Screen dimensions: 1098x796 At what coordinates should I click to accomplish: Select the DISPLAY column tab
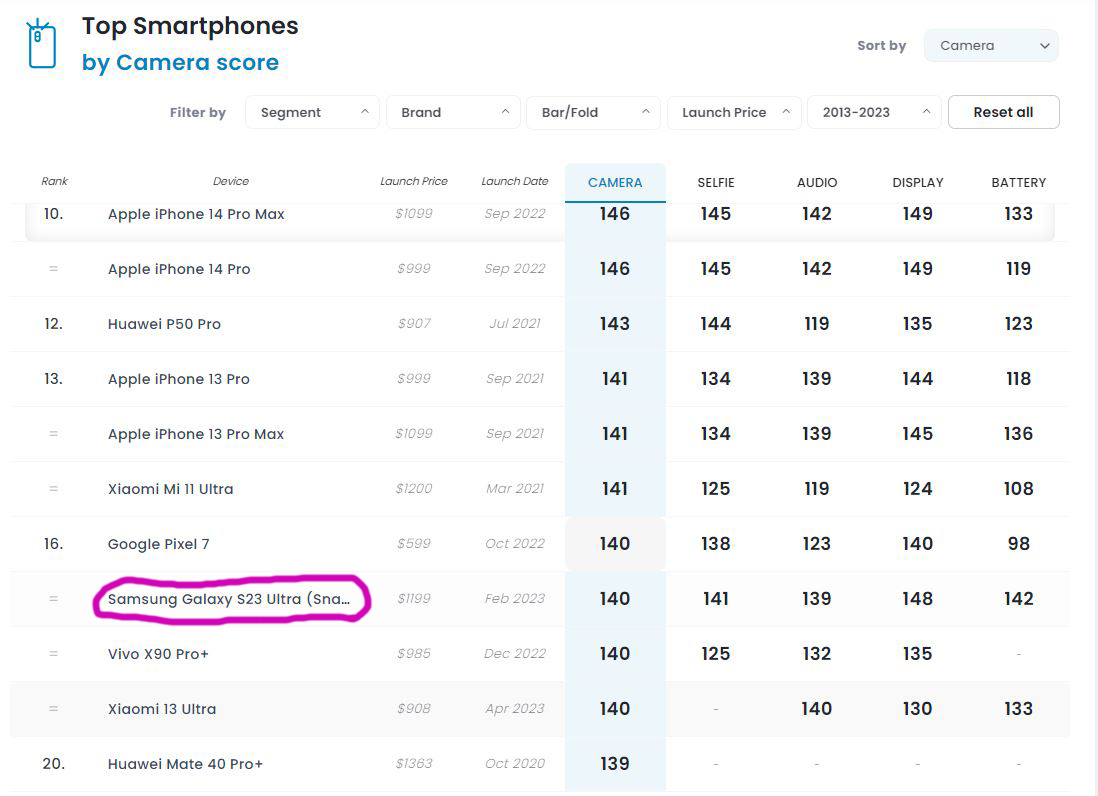[x=917, y=183]
